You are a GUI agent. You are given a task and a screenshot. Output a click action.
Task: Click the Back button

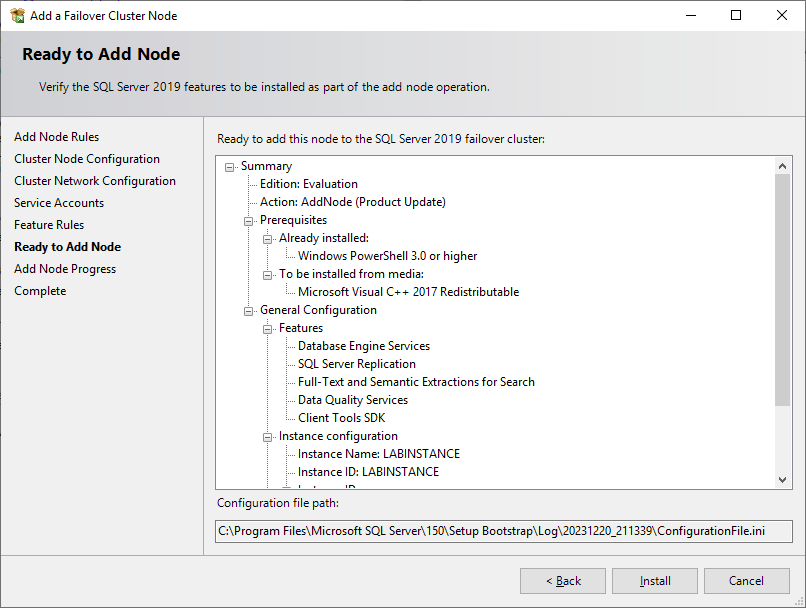tap(563, 581)
